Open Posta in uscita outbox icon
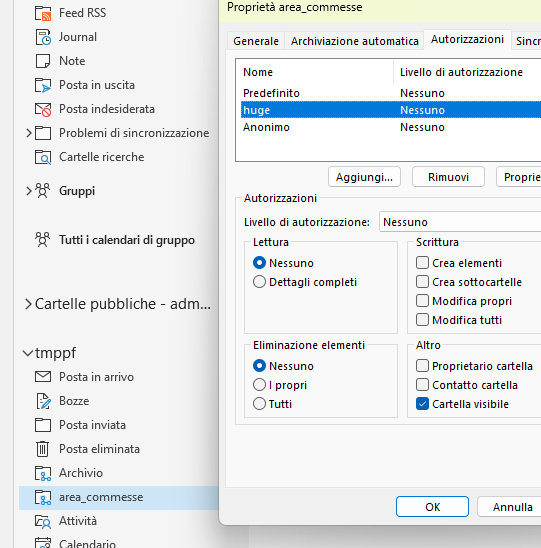Screen dimensions: 541x548 pyautogui.click(x=43, y=85)
